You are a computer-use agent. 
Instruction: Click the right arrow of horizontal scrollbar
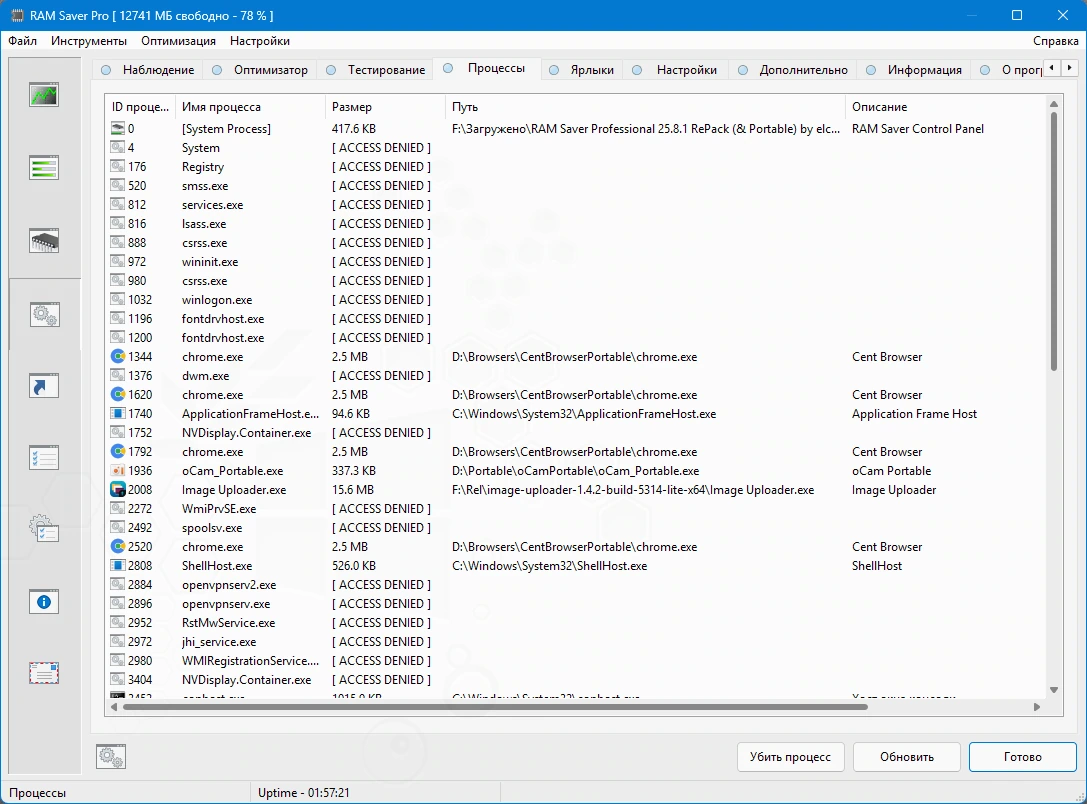coord(1037,707)
